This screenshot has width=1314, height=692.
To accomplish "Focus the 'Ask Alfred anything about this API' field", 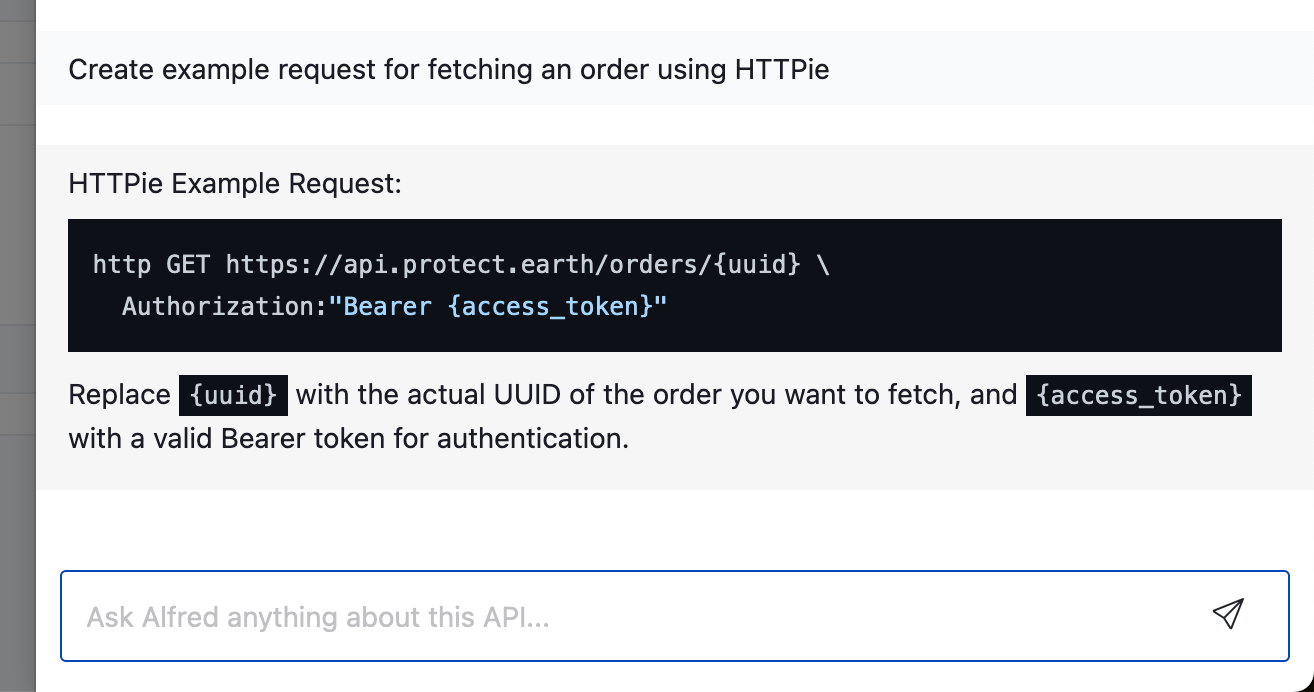I will point(674,616).
